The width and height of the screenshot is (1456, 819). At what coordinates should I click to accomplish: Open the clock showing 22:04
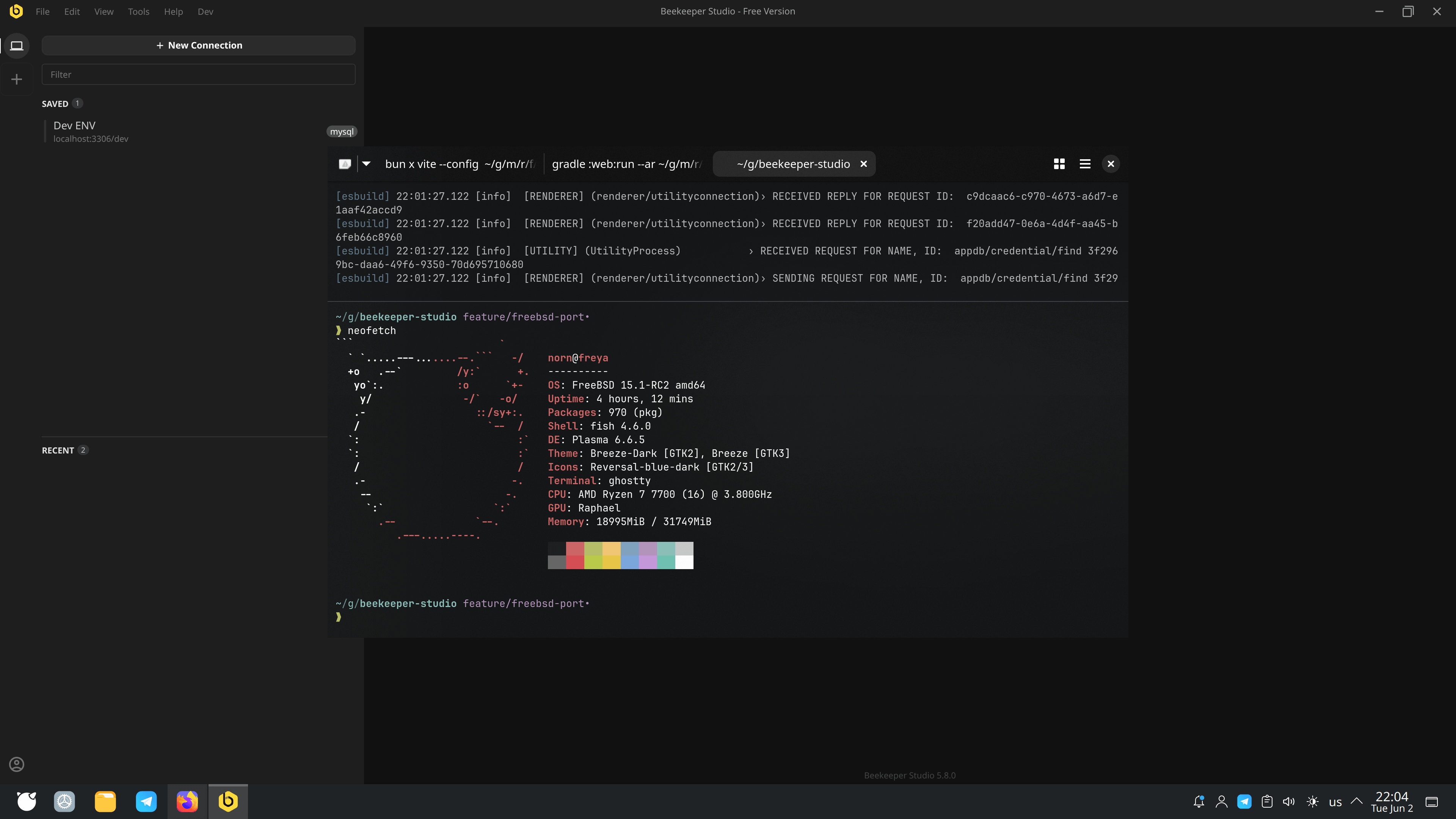coord(1392,802)
